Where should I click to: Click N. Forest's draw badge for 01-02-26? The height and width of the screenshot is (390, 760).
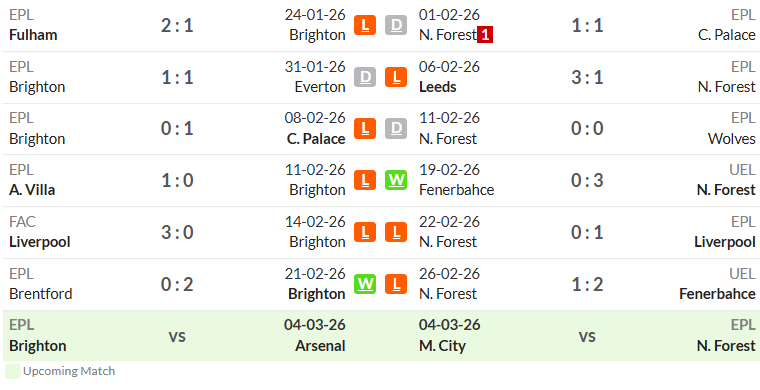point(396,25)
